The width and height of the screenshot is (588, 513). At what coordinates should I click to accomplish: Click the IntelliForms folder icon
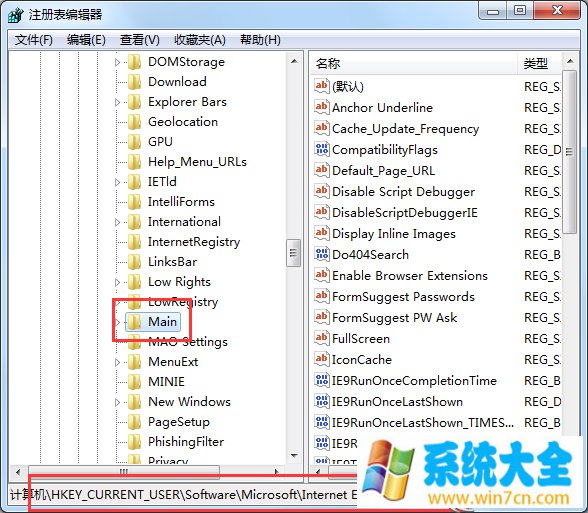pos(134,202)
